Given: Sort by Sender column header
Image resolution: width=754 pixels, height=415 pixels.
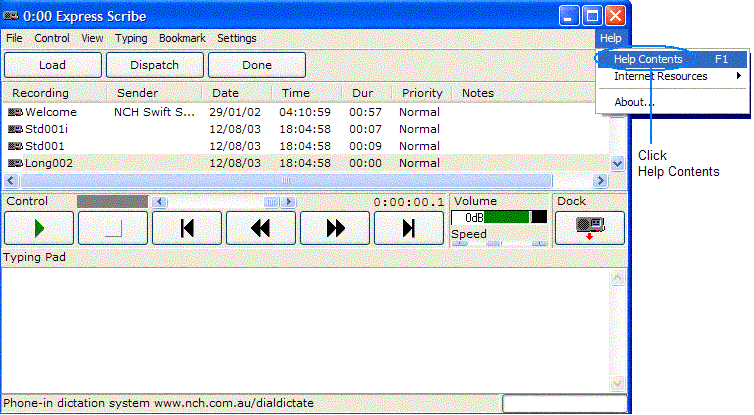Looking at the screenshot, I should [x=154, y=93].
